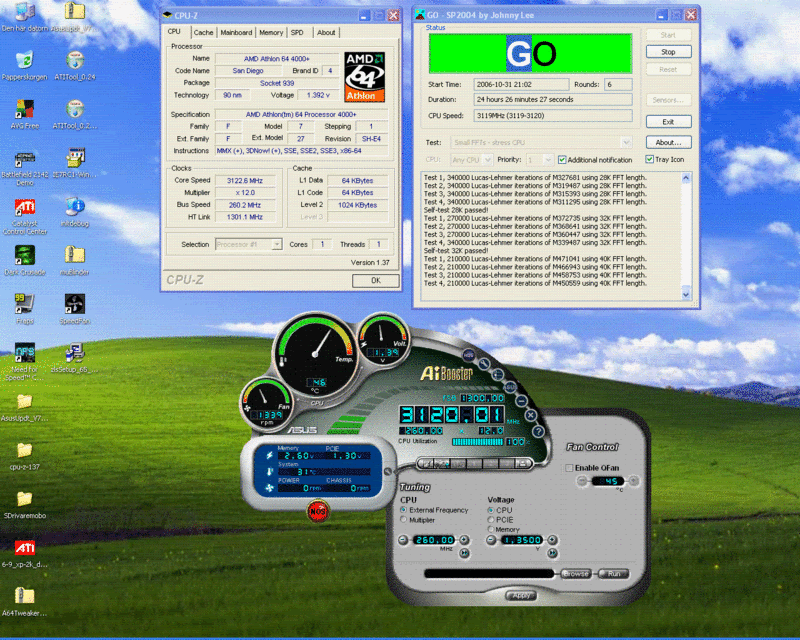
Task: Launch the AVG Free shortcut
Action: pos(24,114)
